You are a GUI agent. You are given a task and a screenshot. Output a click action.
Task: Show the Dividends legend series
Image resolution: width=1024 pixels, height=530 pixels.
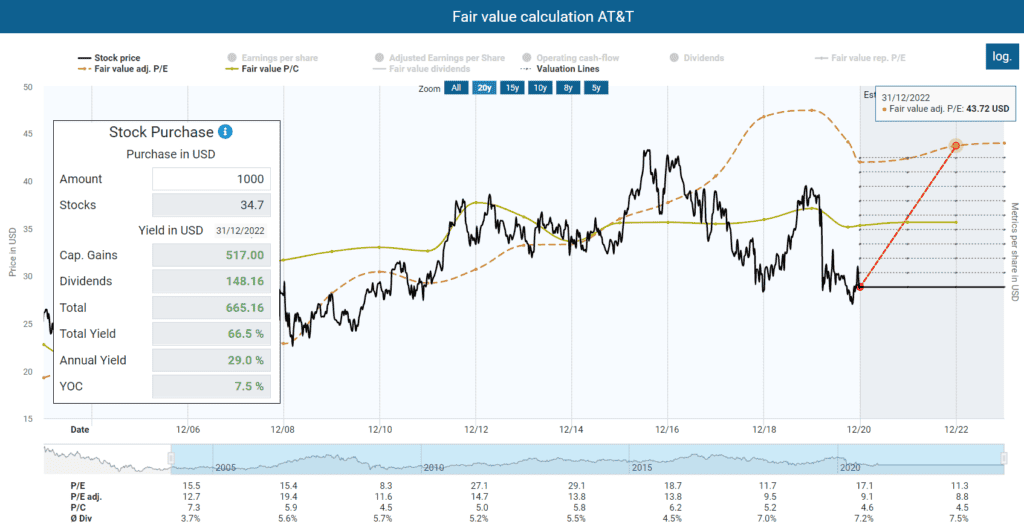[697, 58]
